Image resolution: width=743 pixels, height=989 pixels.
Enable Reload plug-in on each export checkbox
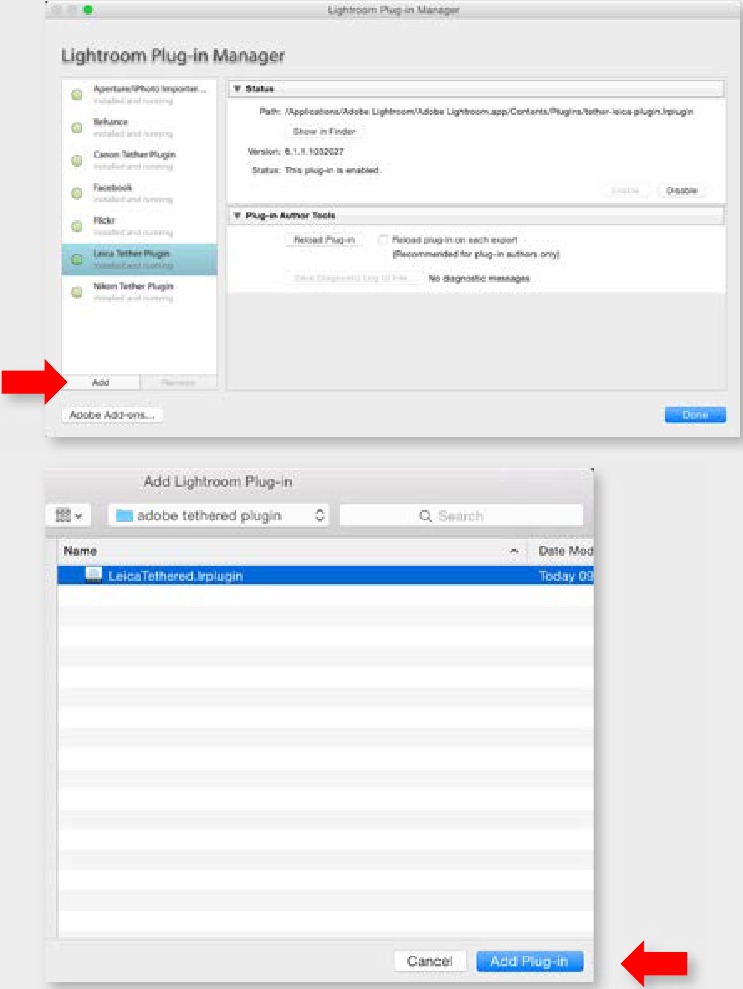(382, 240)
